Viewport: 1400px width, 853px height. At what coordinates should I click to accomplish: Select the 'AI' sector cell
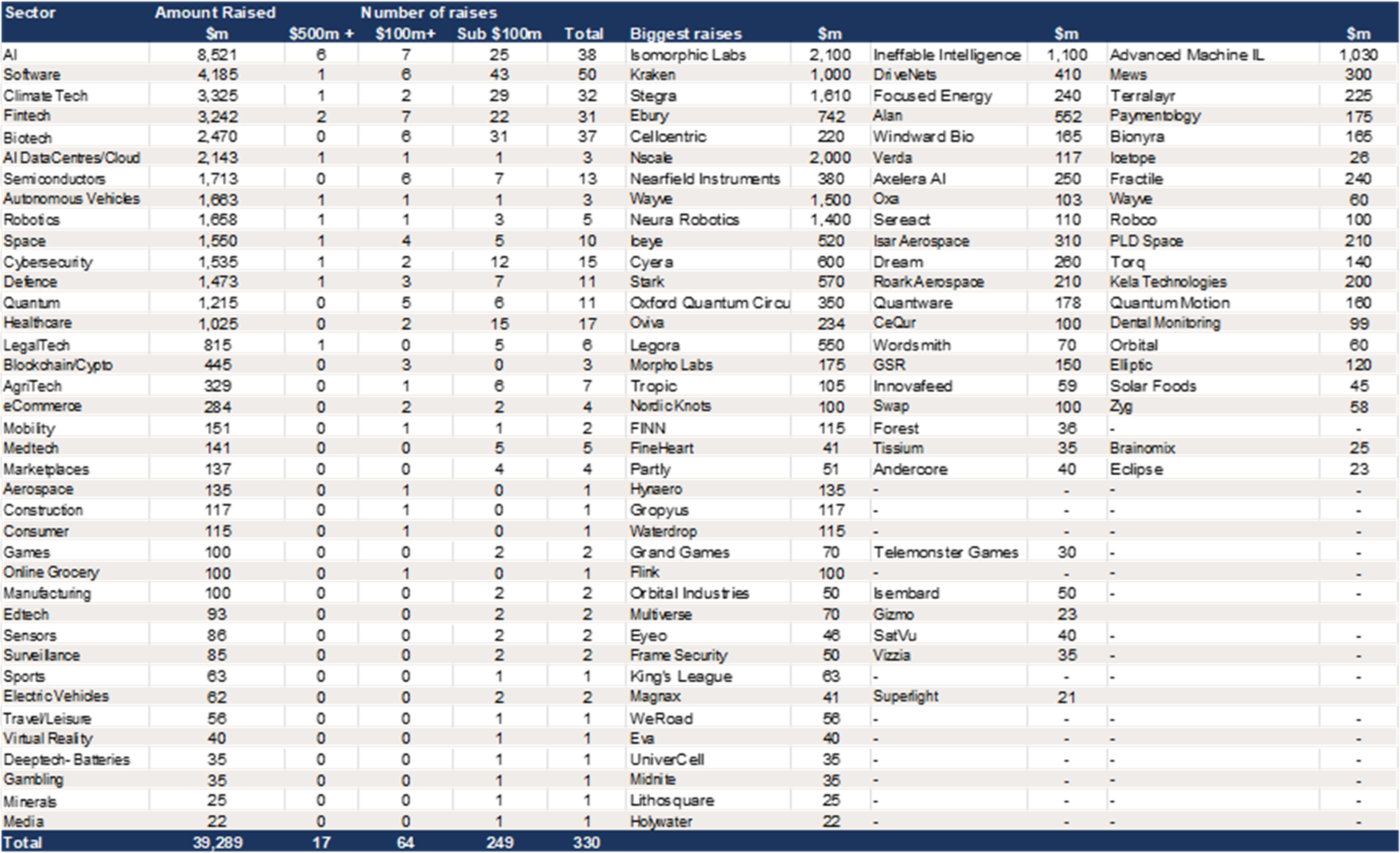point(10,55)
